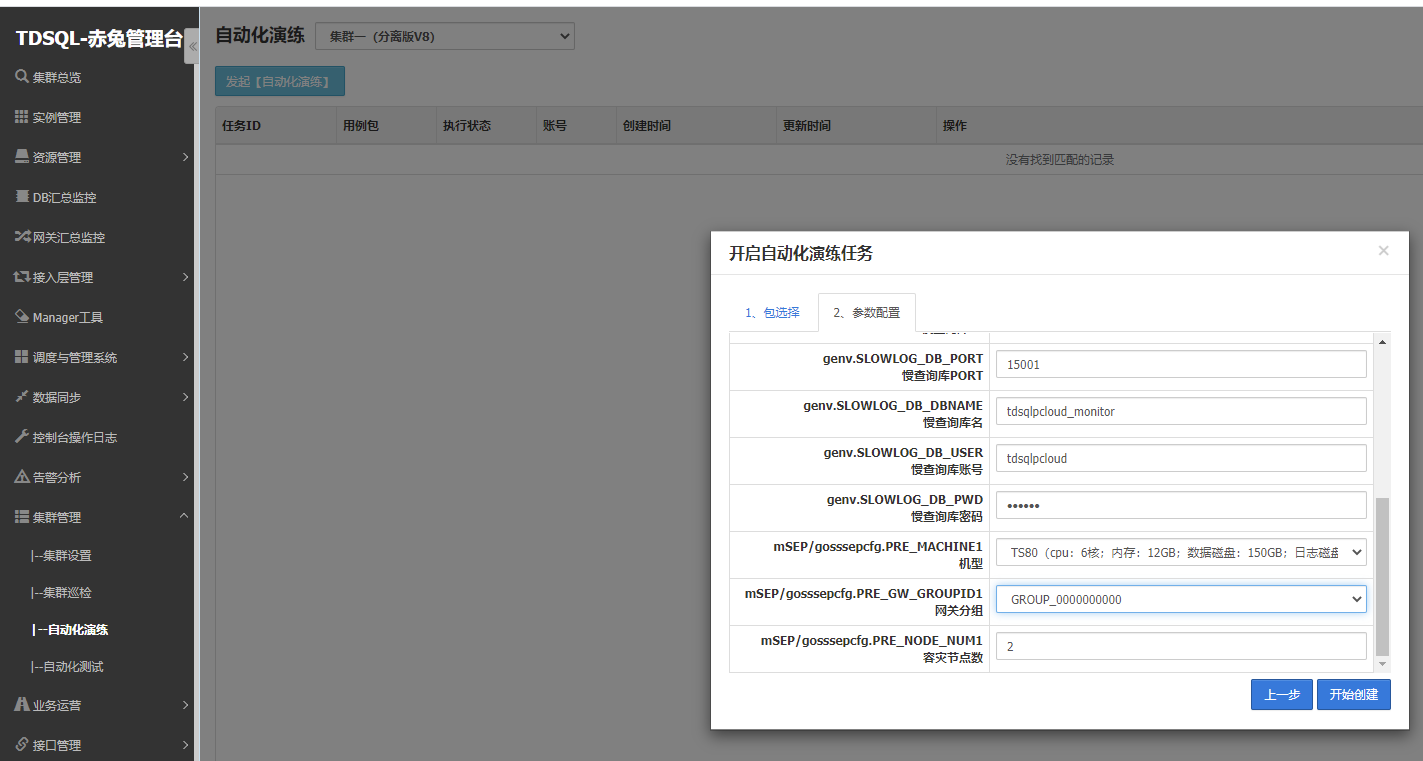Click the shuffle icon beside 网关汇总监控
Viewport: 1423px width, 761px height.
23,237
